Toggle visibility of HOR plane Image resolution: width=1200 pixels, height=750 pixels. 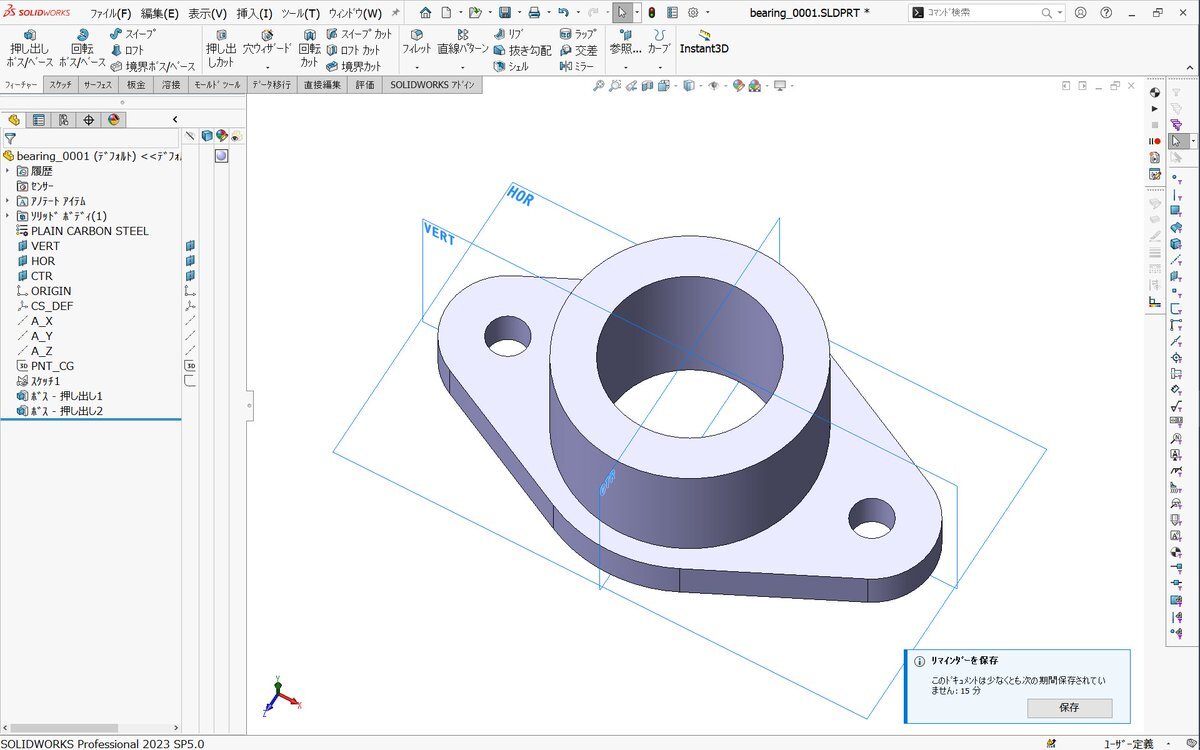190,261
